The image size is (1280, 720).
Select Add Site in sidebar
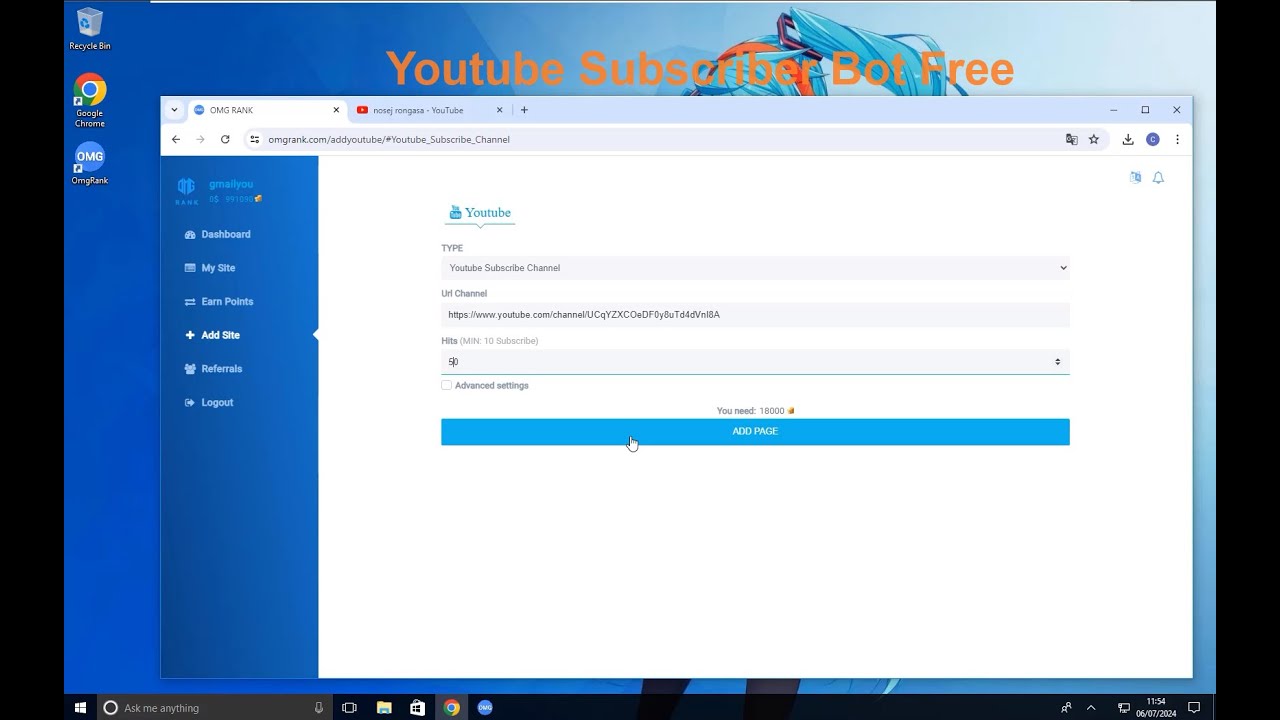click(x=212, y=335)
